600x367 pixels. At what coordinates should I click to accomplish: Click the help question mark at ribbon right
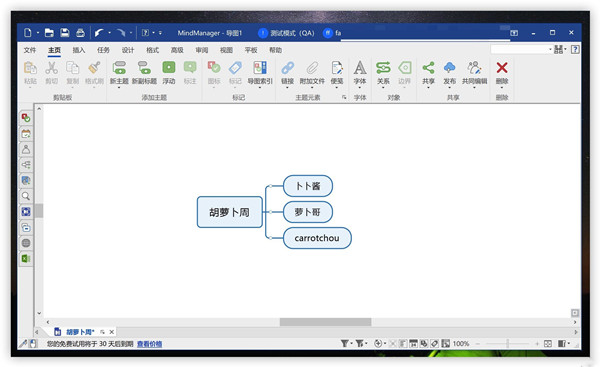coord(575,49)
